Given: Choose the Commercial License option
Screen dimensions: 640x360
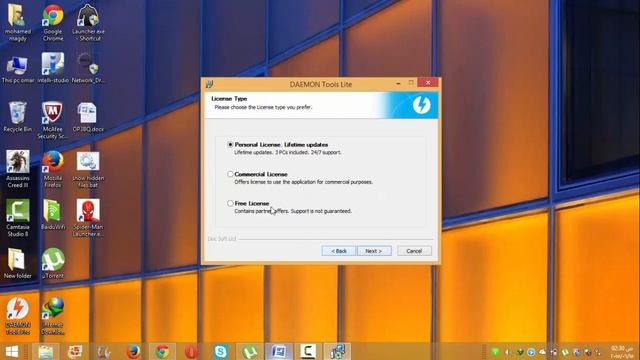Looking at the screenshot, I should tap(230, 174).
